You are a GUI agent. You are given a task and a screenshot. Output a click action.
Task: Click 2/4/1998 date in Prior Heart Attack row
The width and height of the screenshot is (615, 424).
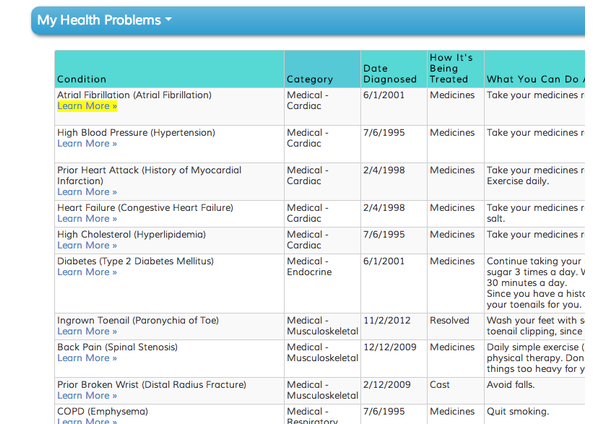tap(384, 170)
